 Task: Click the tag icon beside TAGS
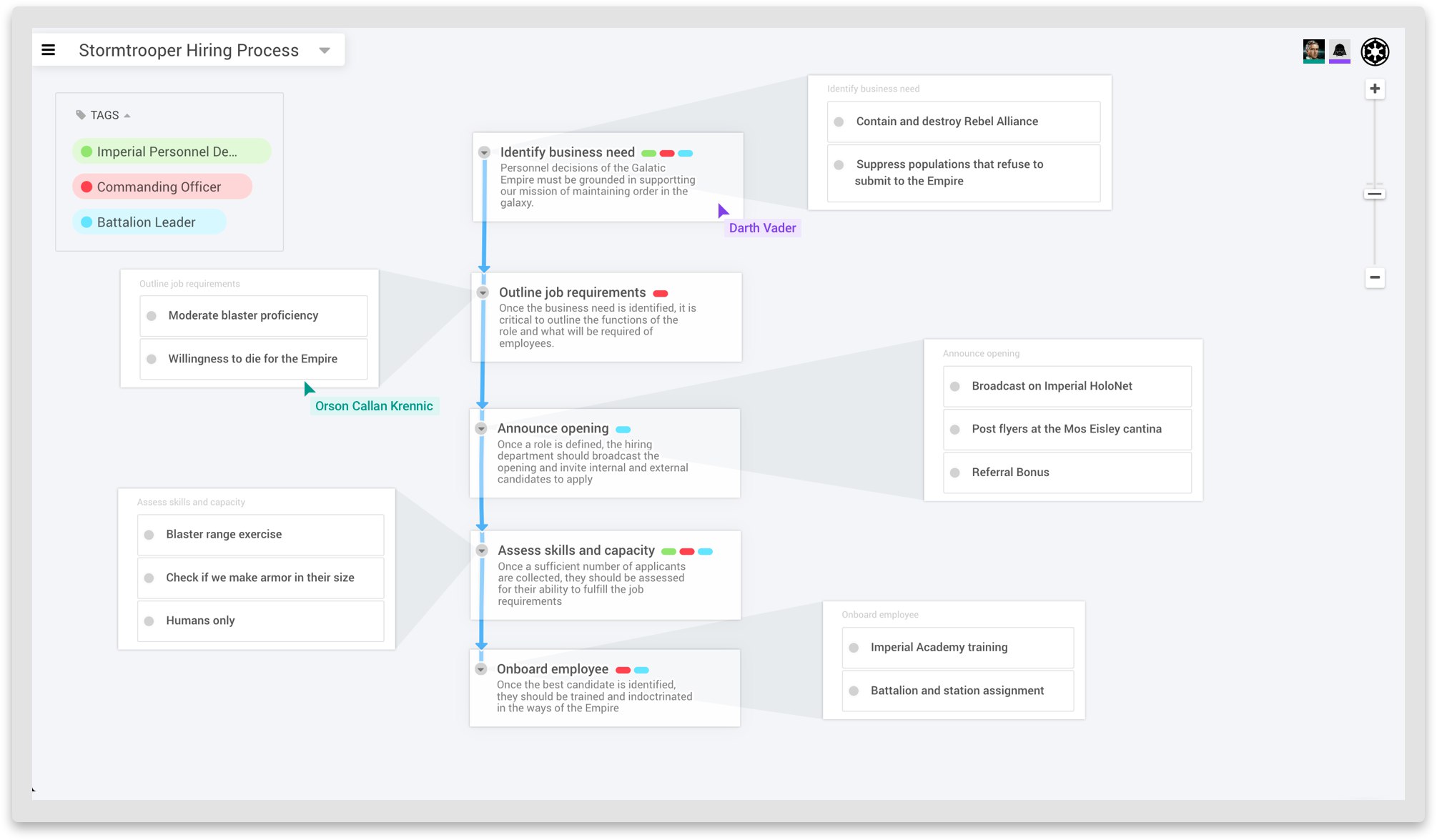pyautogui.click(x=81, y=115)
